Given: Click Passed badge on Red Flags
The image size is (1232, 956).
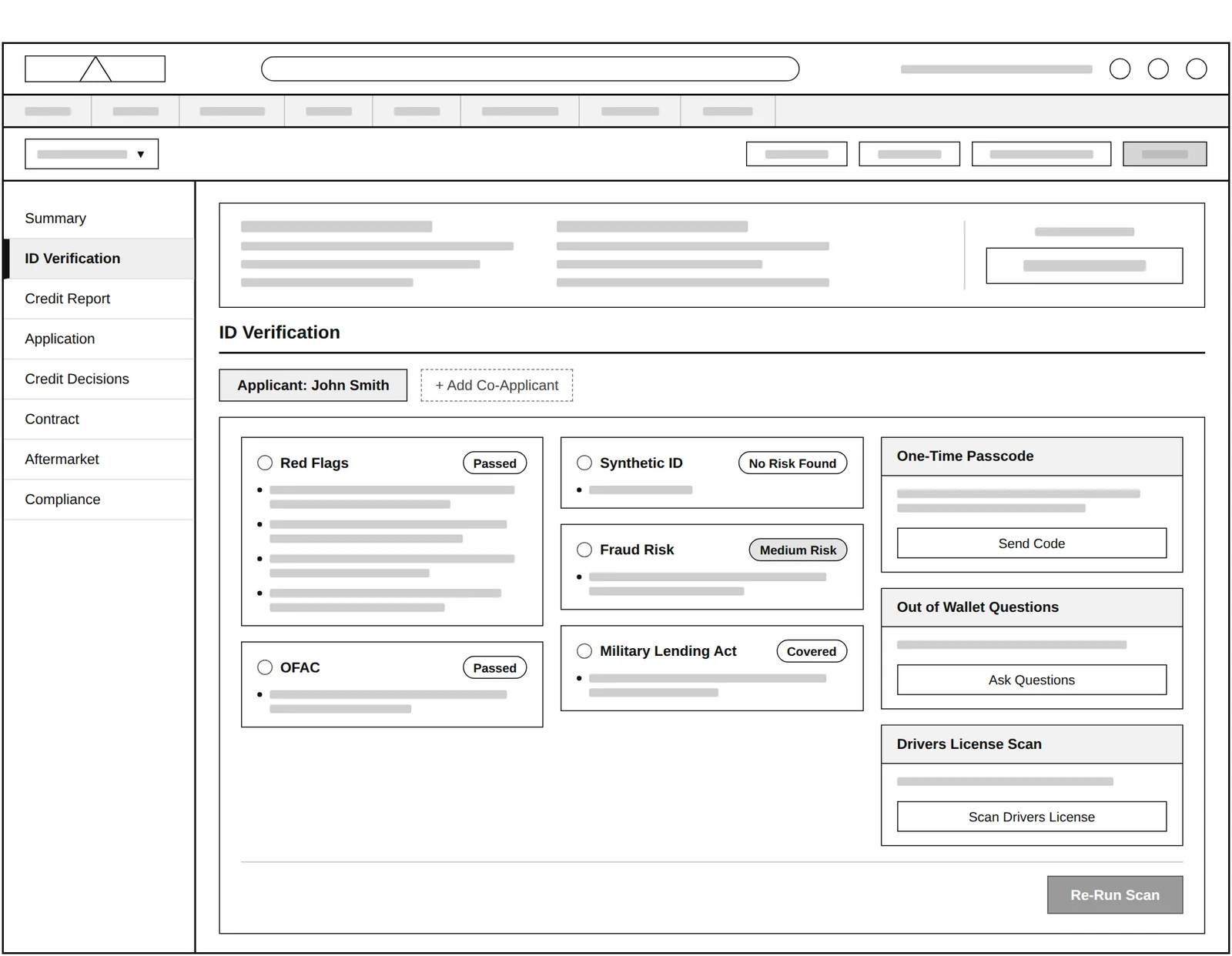Looking at the screenshot, I should 495,463.
